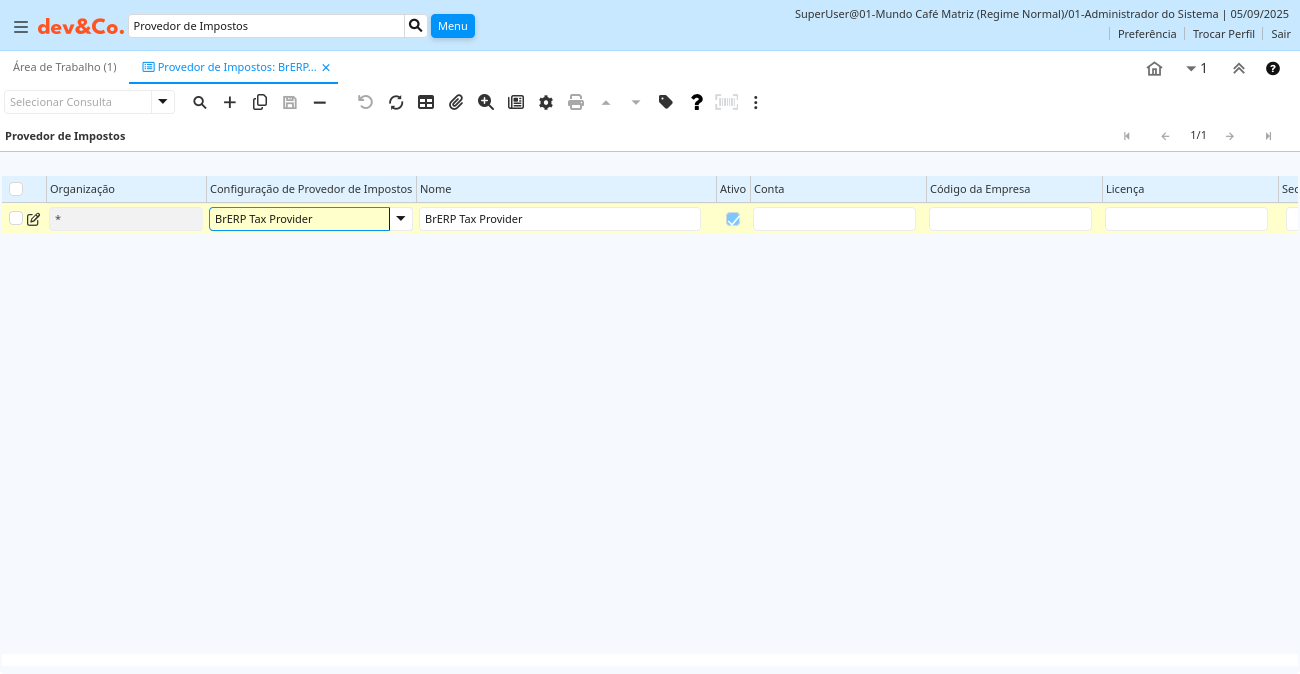
Task: Expand the more options vertical dots menu
Action: coord(756,102)
